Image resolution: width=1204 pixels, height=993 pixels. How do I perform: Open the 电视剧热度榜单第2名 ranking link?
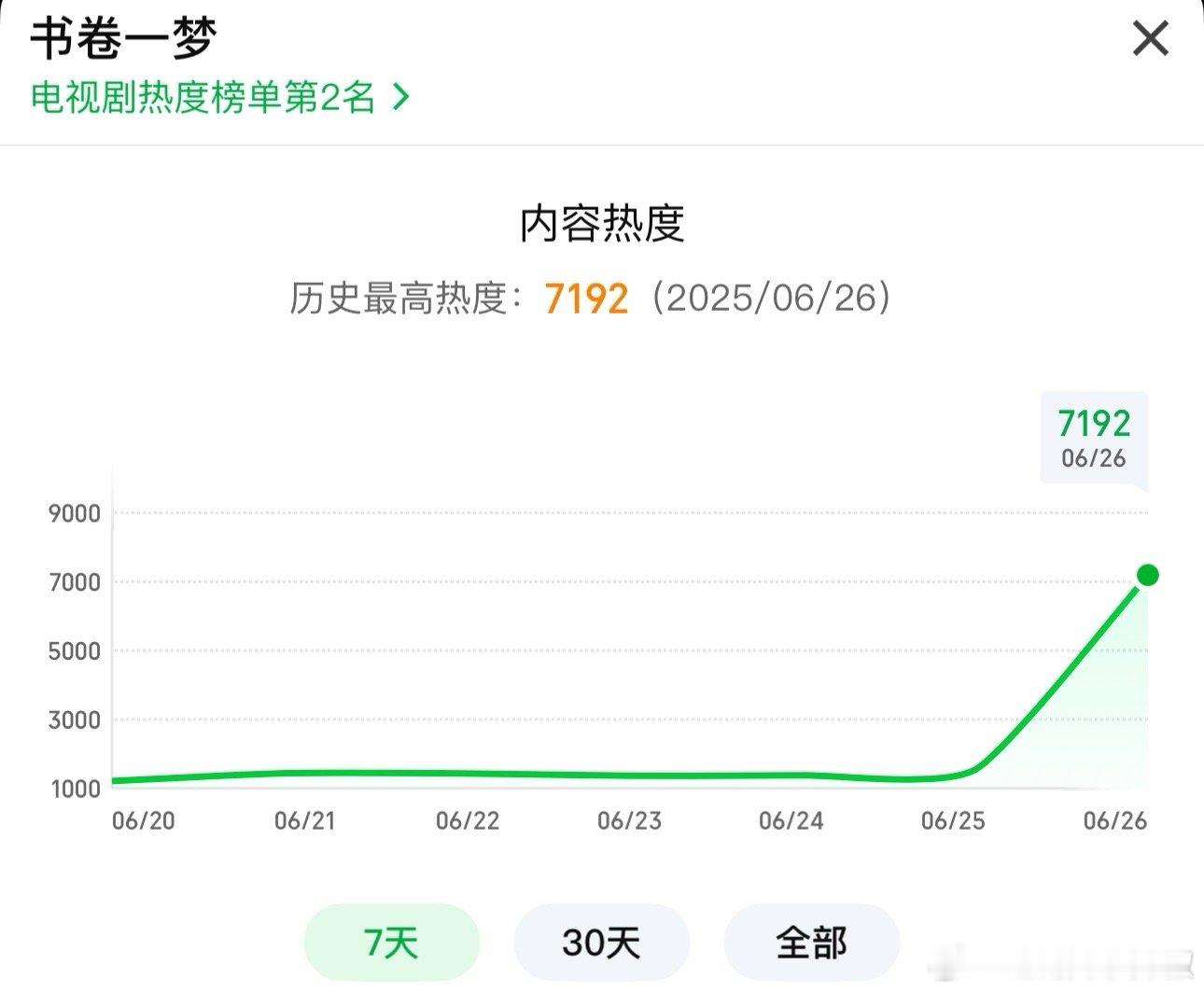(219, 97)
